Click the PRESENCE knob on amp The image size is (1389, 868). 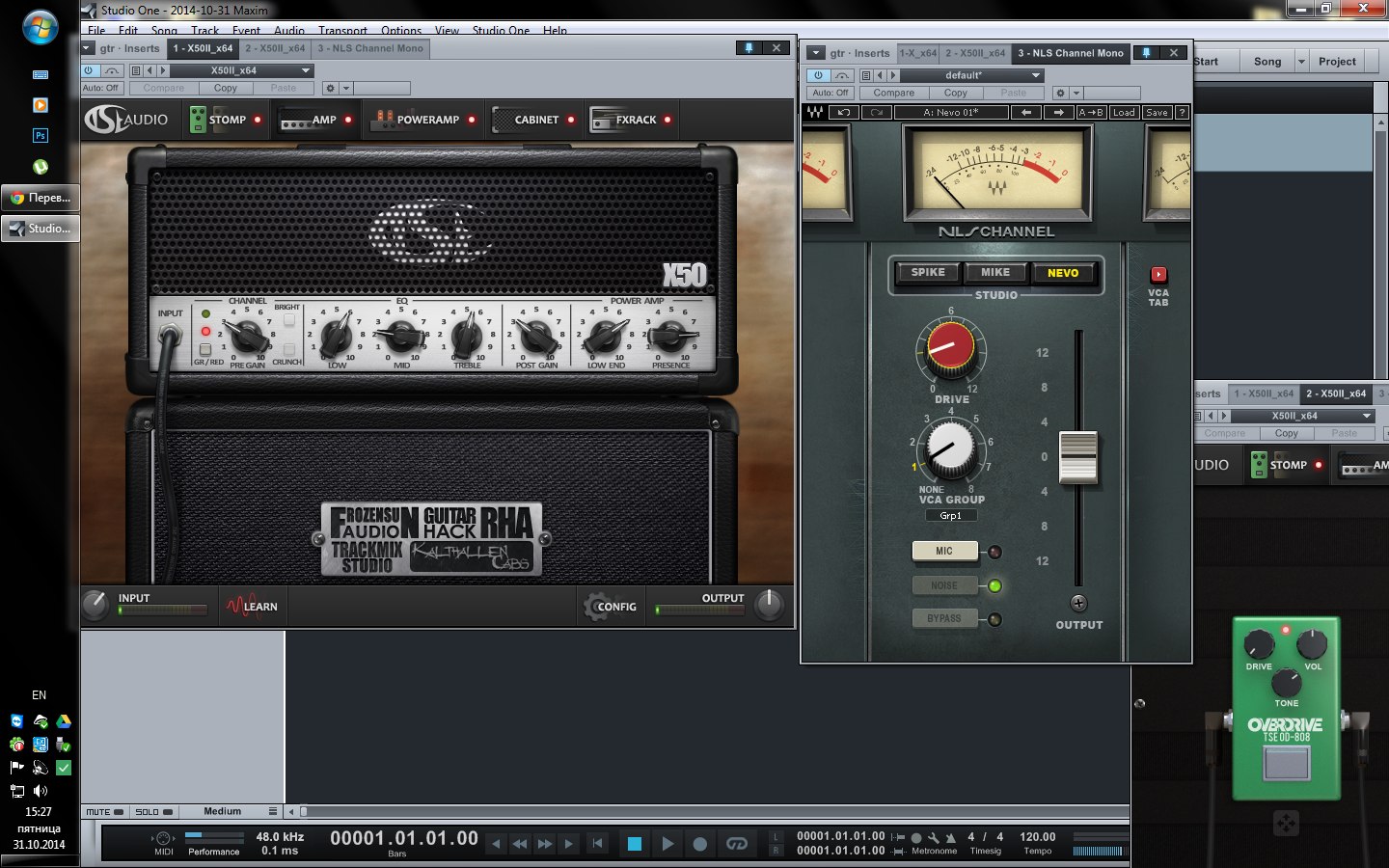tap(668, 337)
